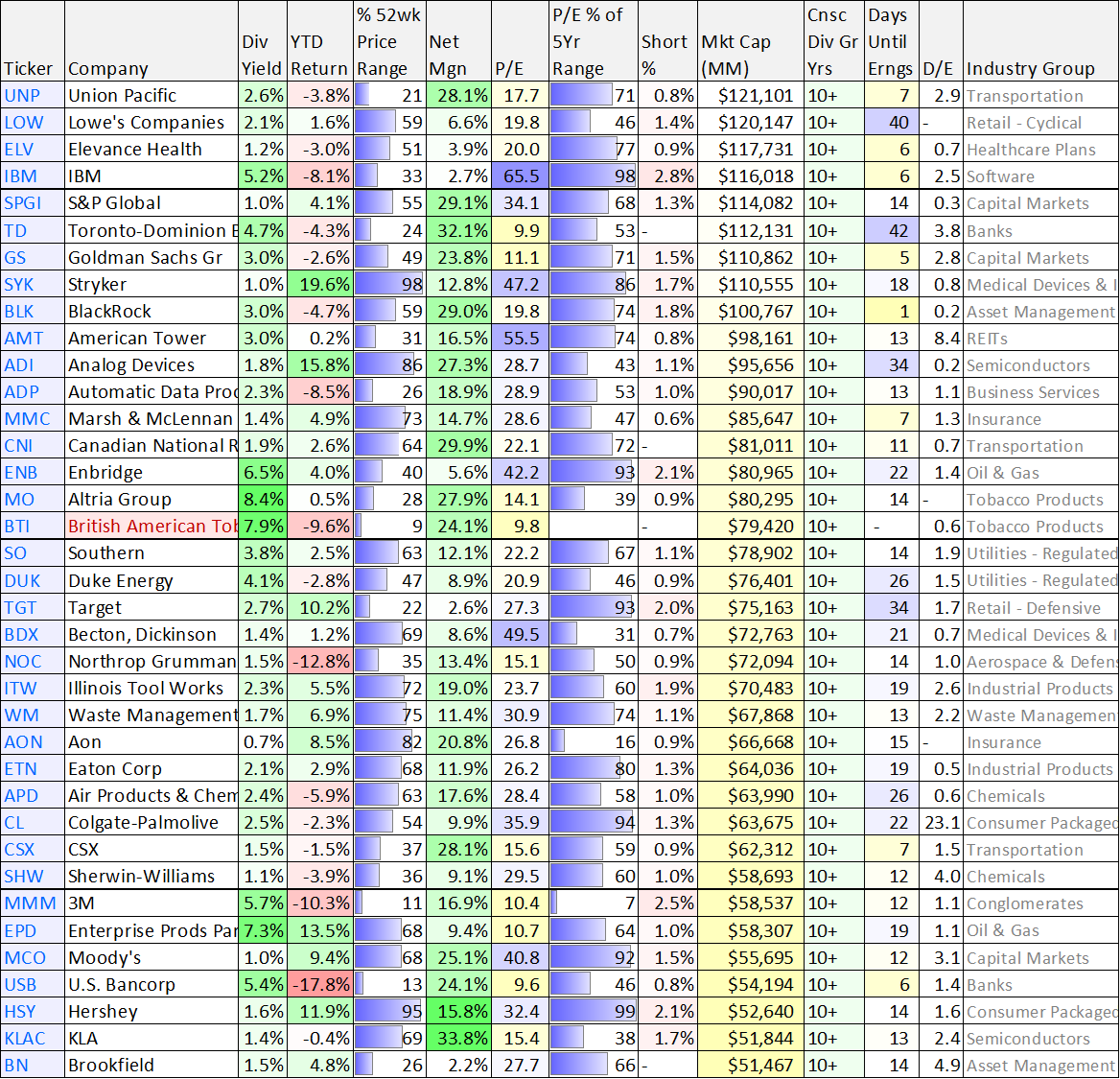Open the MMM ticker link
This screenshot has height=1079, width=1120.
coord(30,903)
